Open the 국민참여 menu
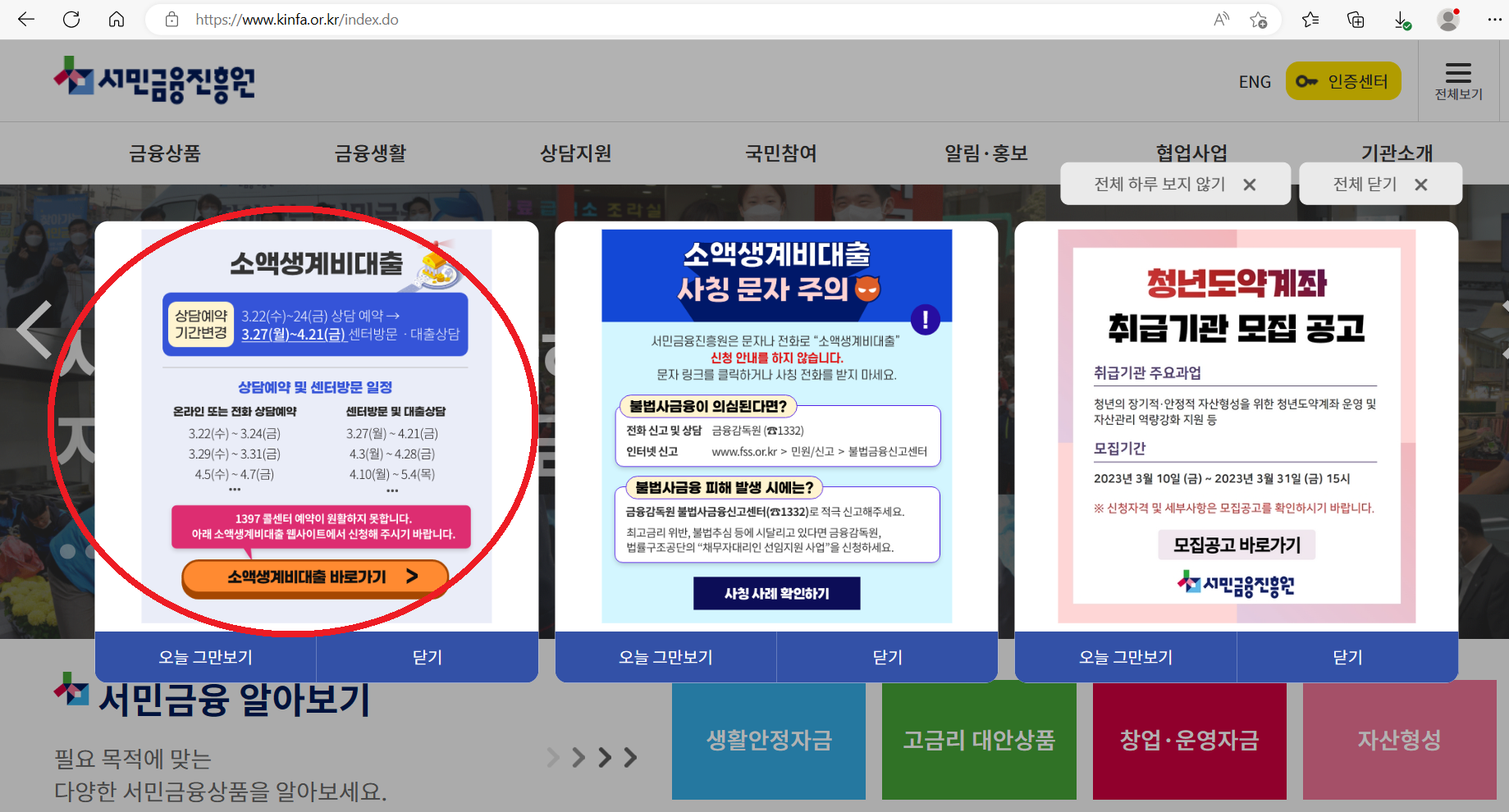 [x=780, y=153]
